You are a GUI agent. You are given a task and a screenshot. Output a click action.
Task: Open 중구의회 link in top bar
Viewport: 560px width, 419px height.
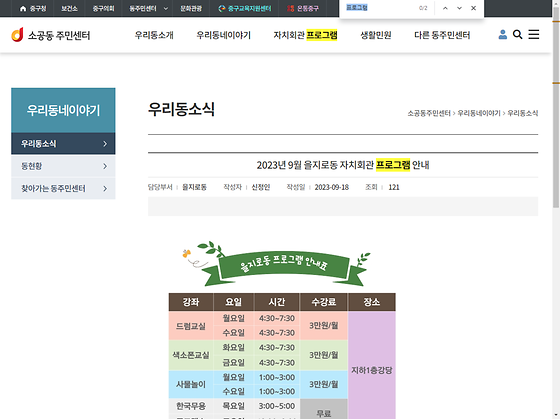[x=103, y=9]
